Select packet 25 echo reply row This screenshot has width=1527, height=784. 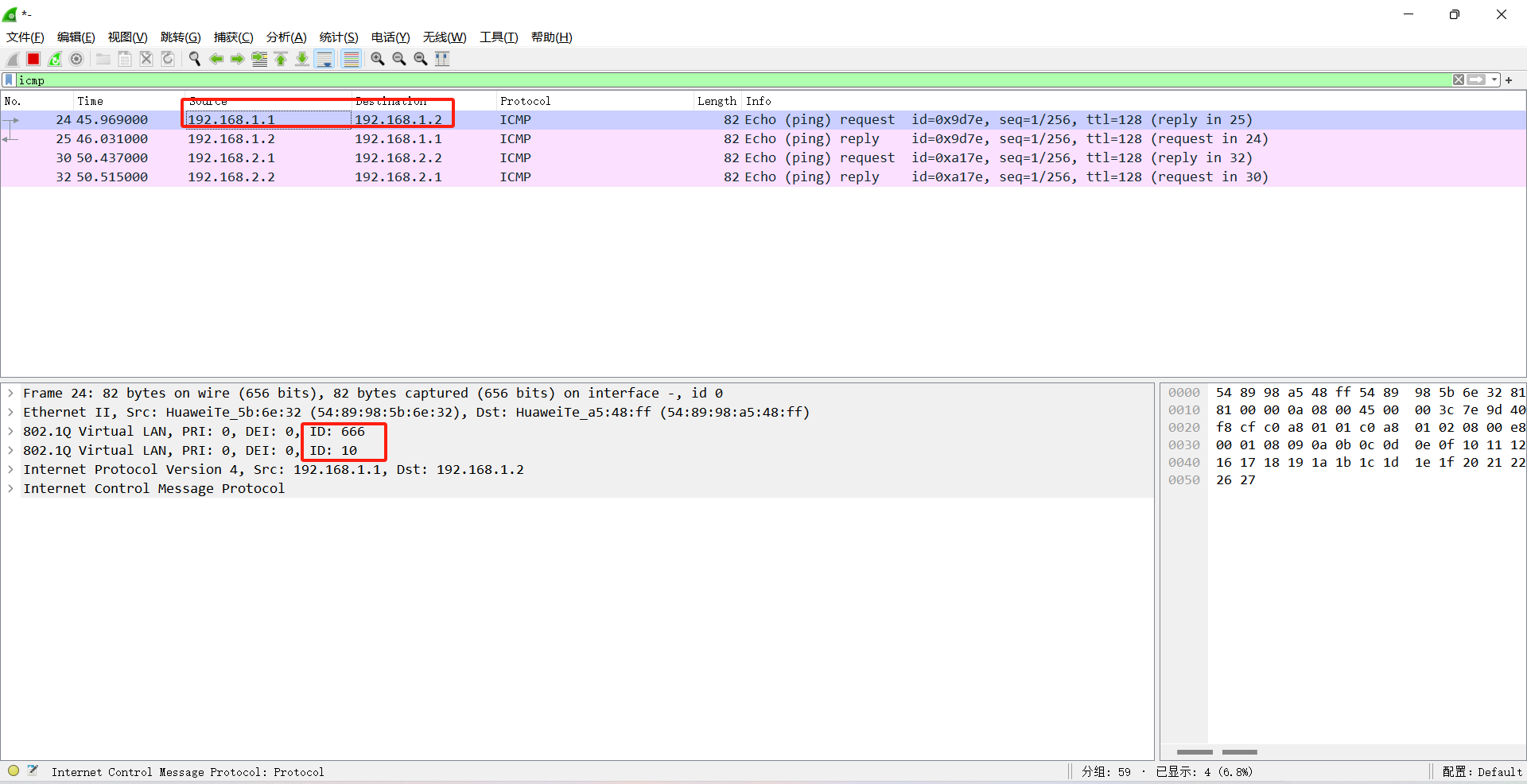[763, 139]
